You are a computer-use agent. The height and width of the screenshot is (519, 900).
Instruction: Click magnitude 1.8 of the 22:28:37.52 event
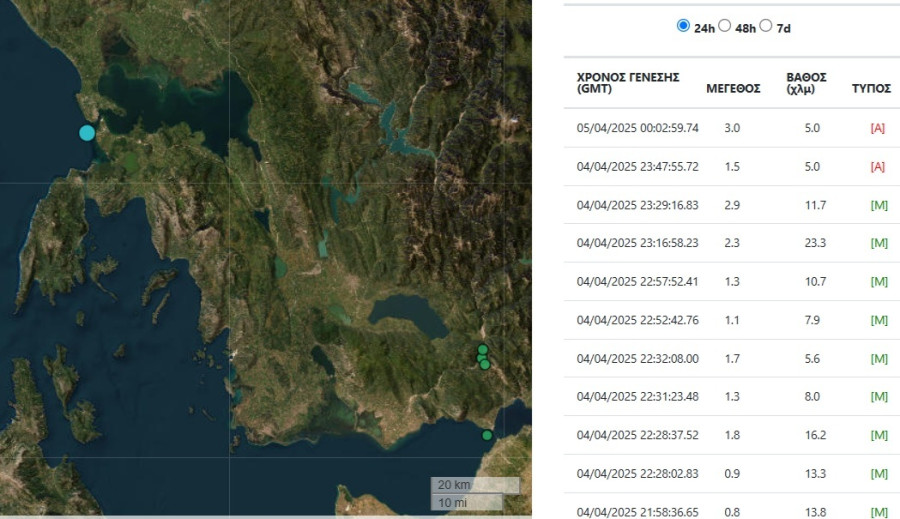tap(732, 435)
